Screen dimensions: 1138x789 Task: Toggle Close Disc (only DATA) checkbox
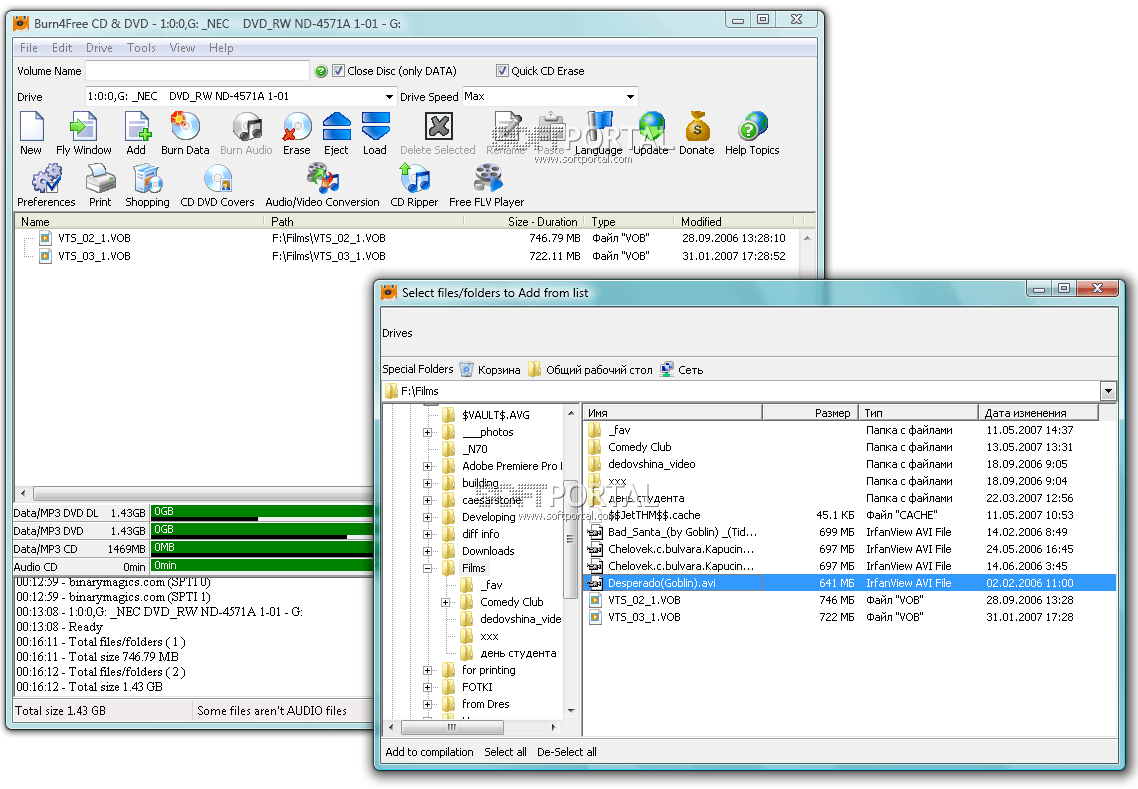pyautogui.click(x=339, y=71)
